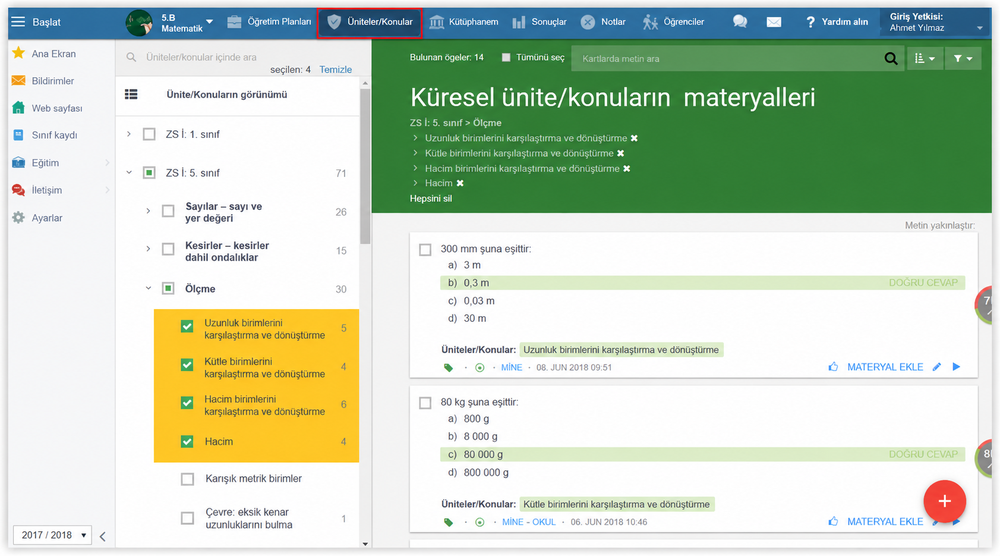This screenshot has width=1000, height=556.
Task: Check the Tümünü seç checkbox
Action: [506, 57]
